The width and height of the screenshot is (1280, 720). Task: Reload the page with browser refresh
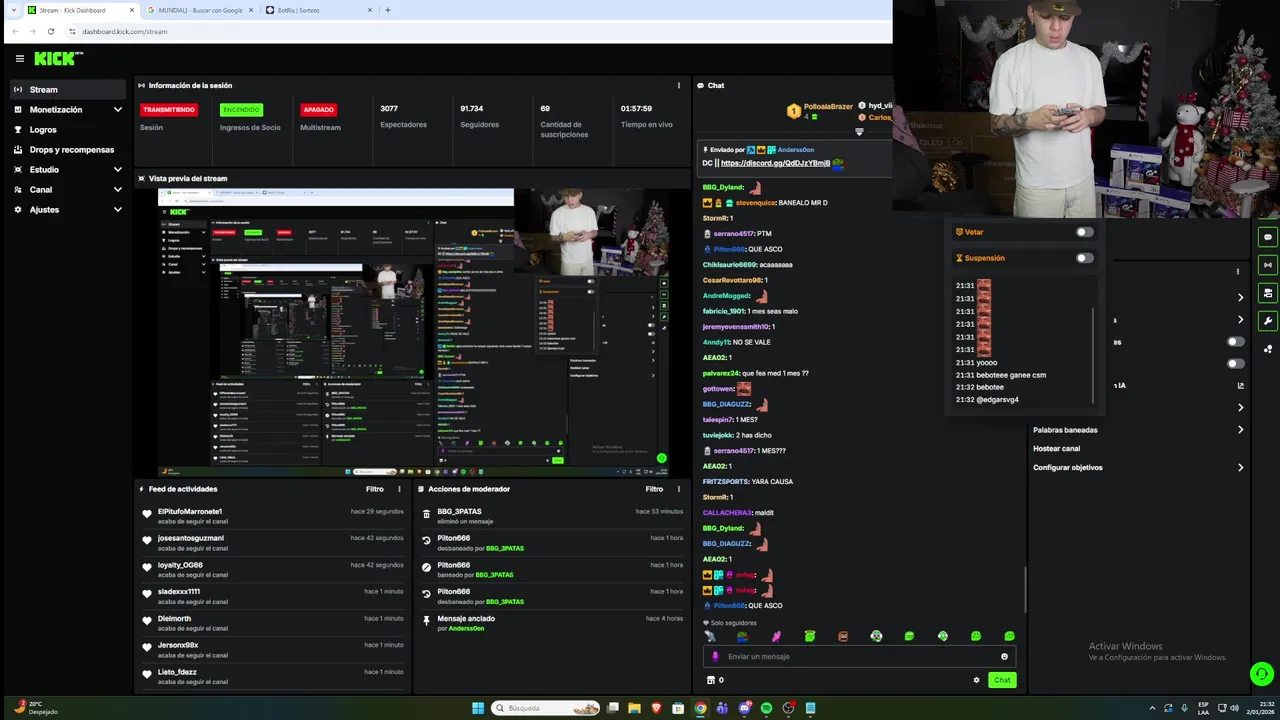[x=51, y=31]
